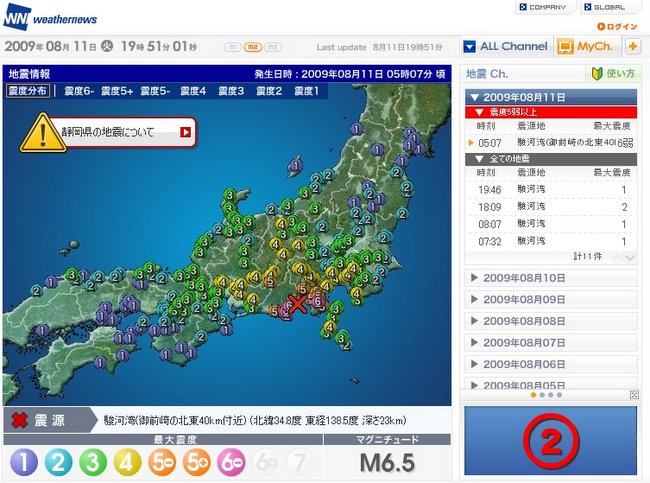The height and width of the screenshot is (483, 650).
Task: Expand the 2009年08月08日 section
Action: pyautogui.click(x=551, y=321)
